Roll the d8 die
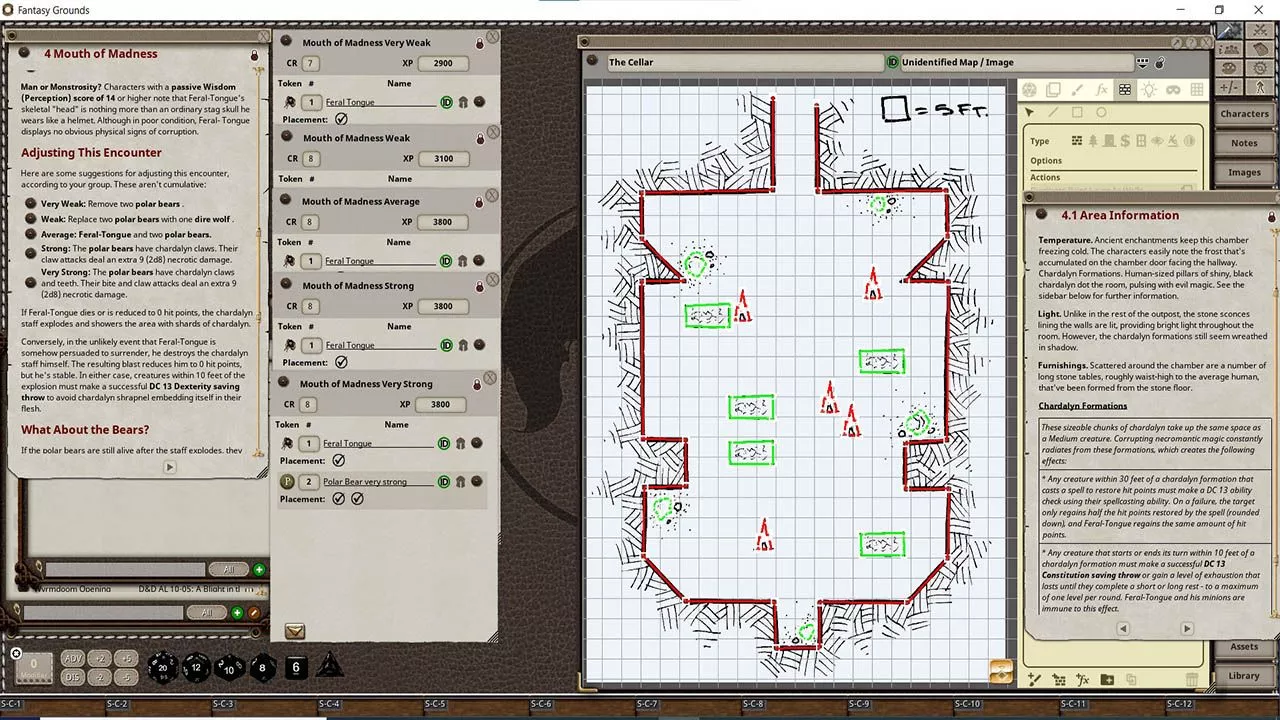This screenshot has width=1280, height=720. [263, 667]
